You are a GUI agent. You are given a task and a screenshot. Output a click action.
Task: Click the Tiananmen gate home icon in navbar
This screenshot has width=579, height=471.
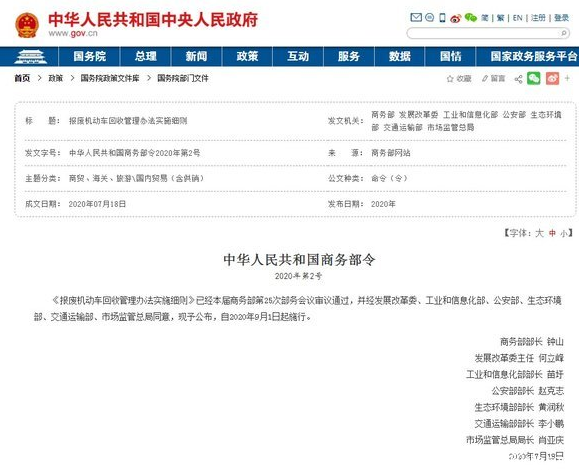click(30, 56)
